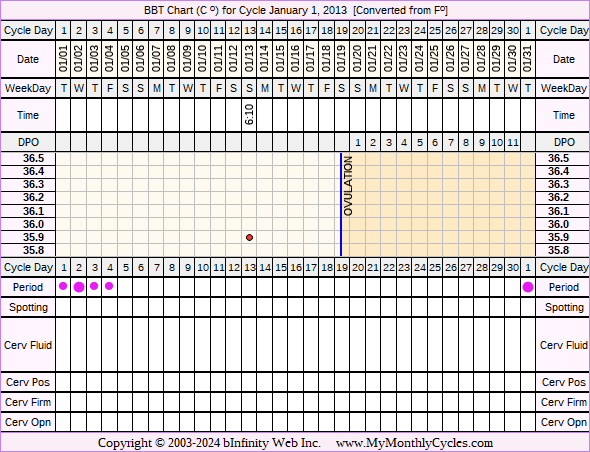This screenshot has width=590, height=452.
Task: Click right axis label 35.8
Action: click(558, 250)
